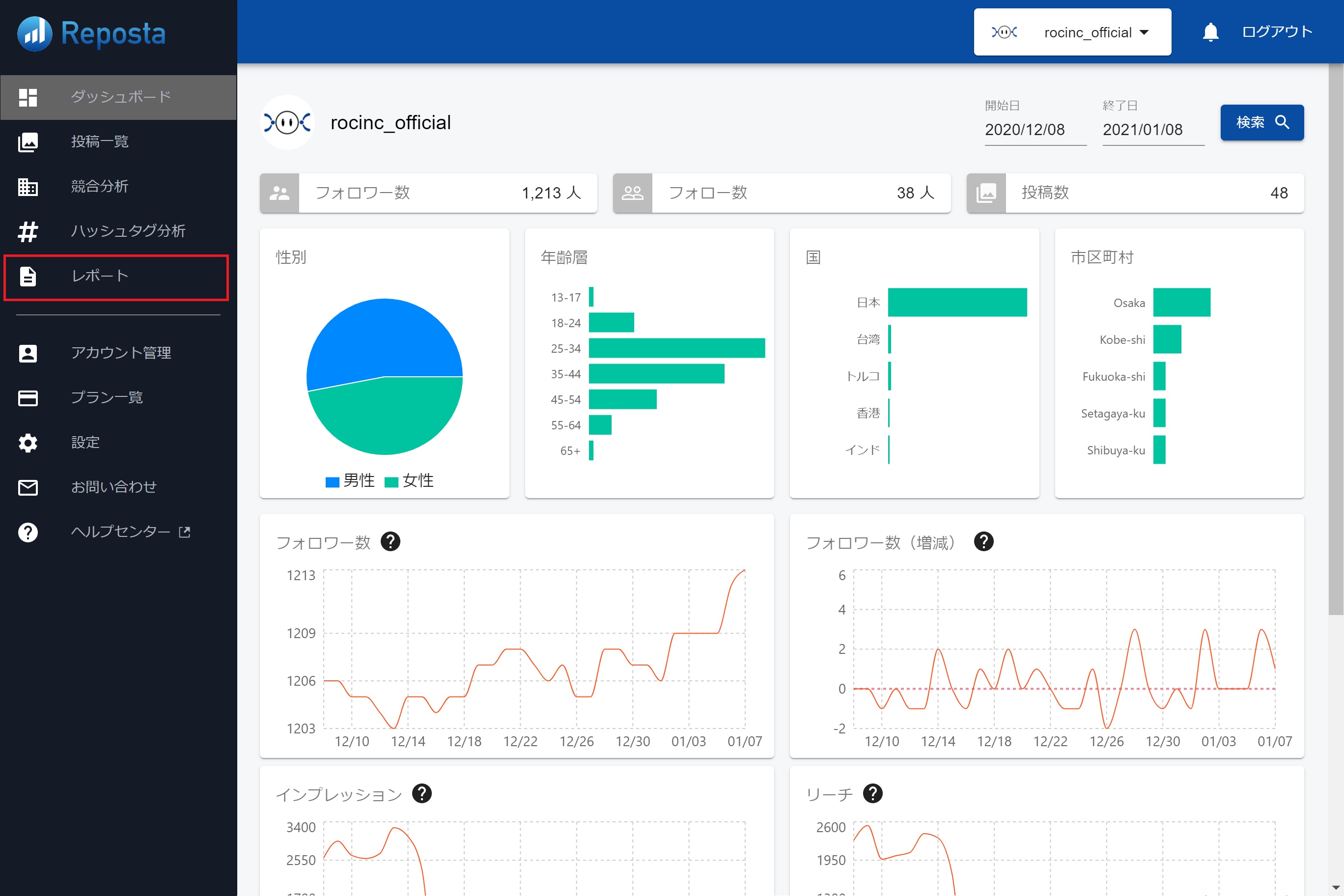Click the 設定 gear icon
Screen dimensions: 1344x896
(28, 443)
